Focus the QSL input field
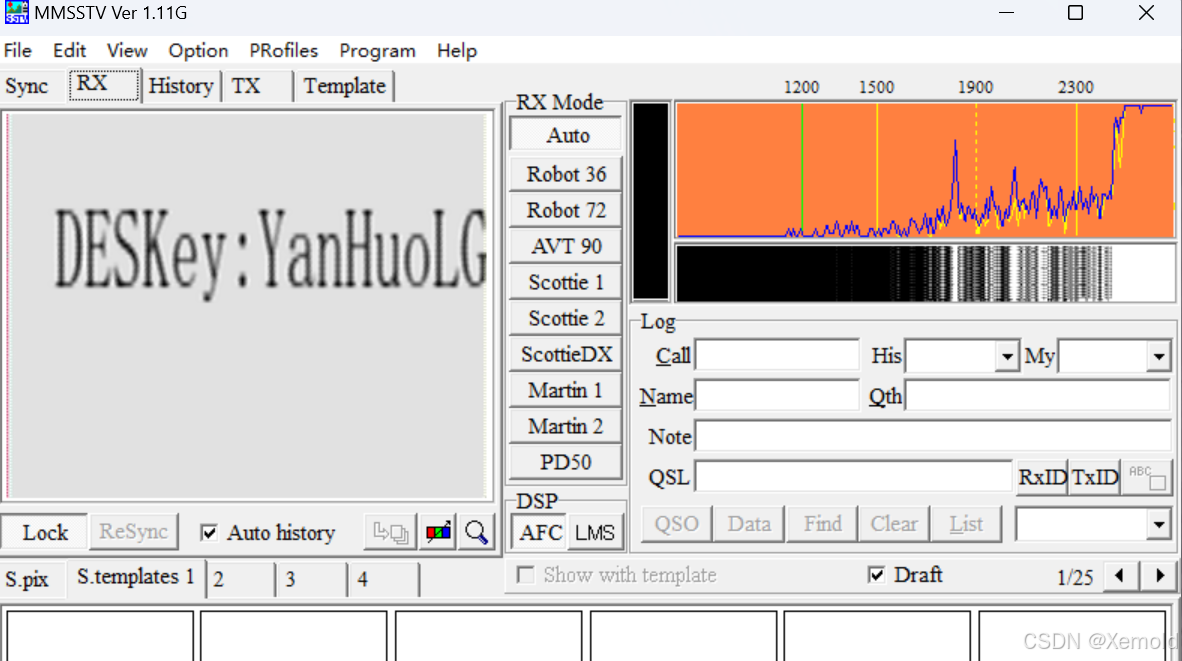1182x661 pixels. click(853, 477)
